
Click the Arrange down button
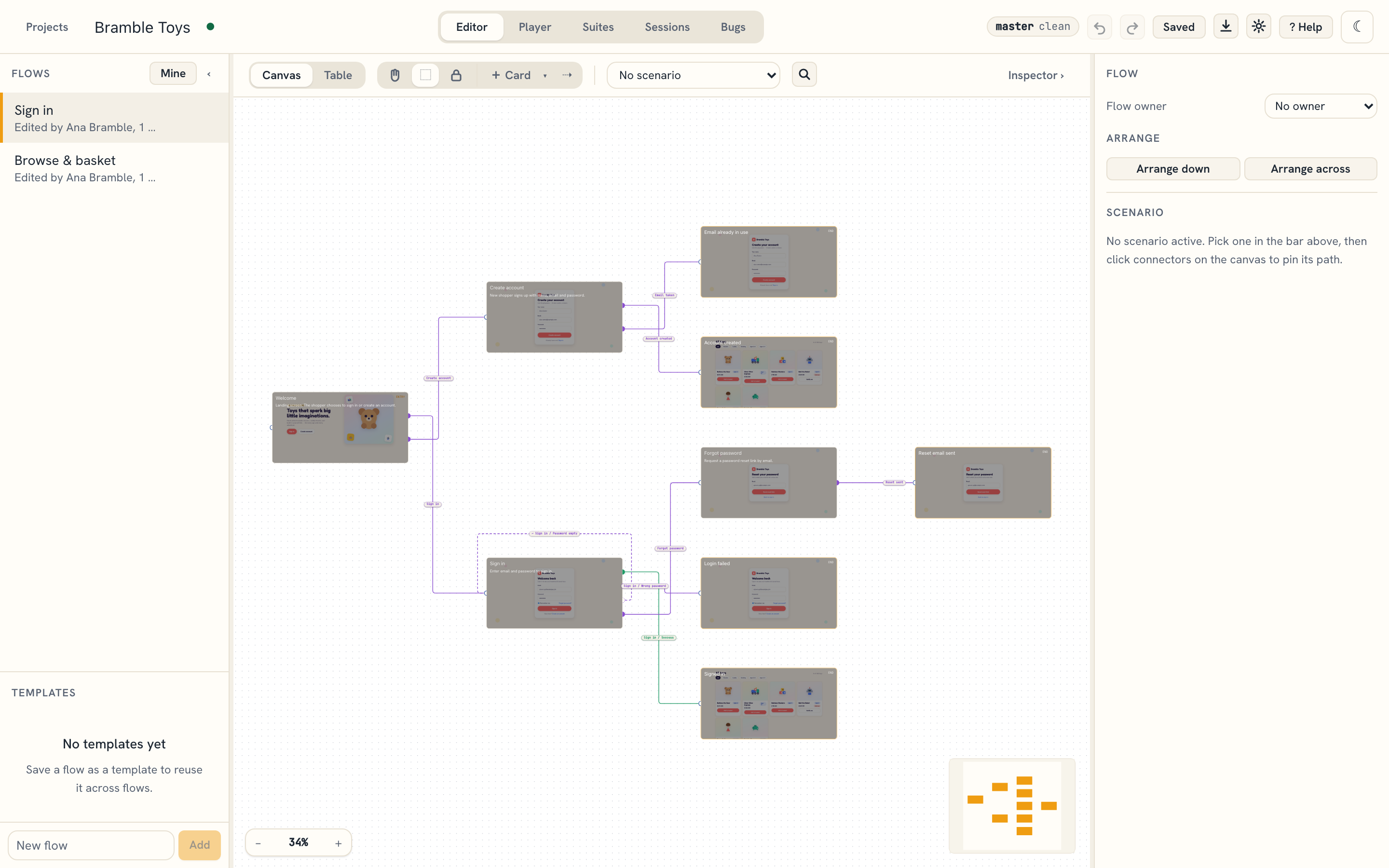[x=1172, y=169]
